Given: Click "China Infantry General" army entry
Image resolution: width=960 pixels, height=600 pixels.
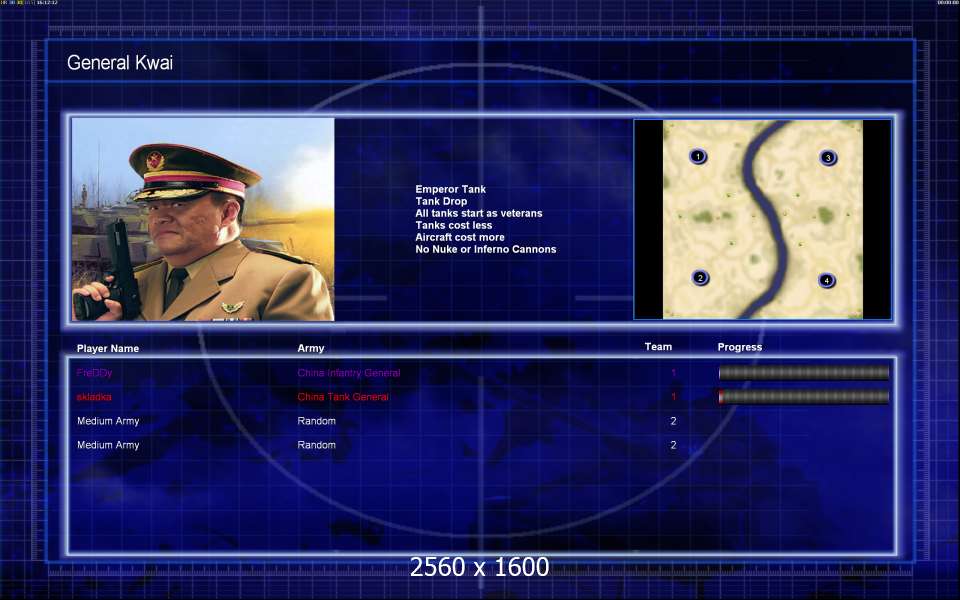Looking at the screenshot, I should tap(349, 373).
